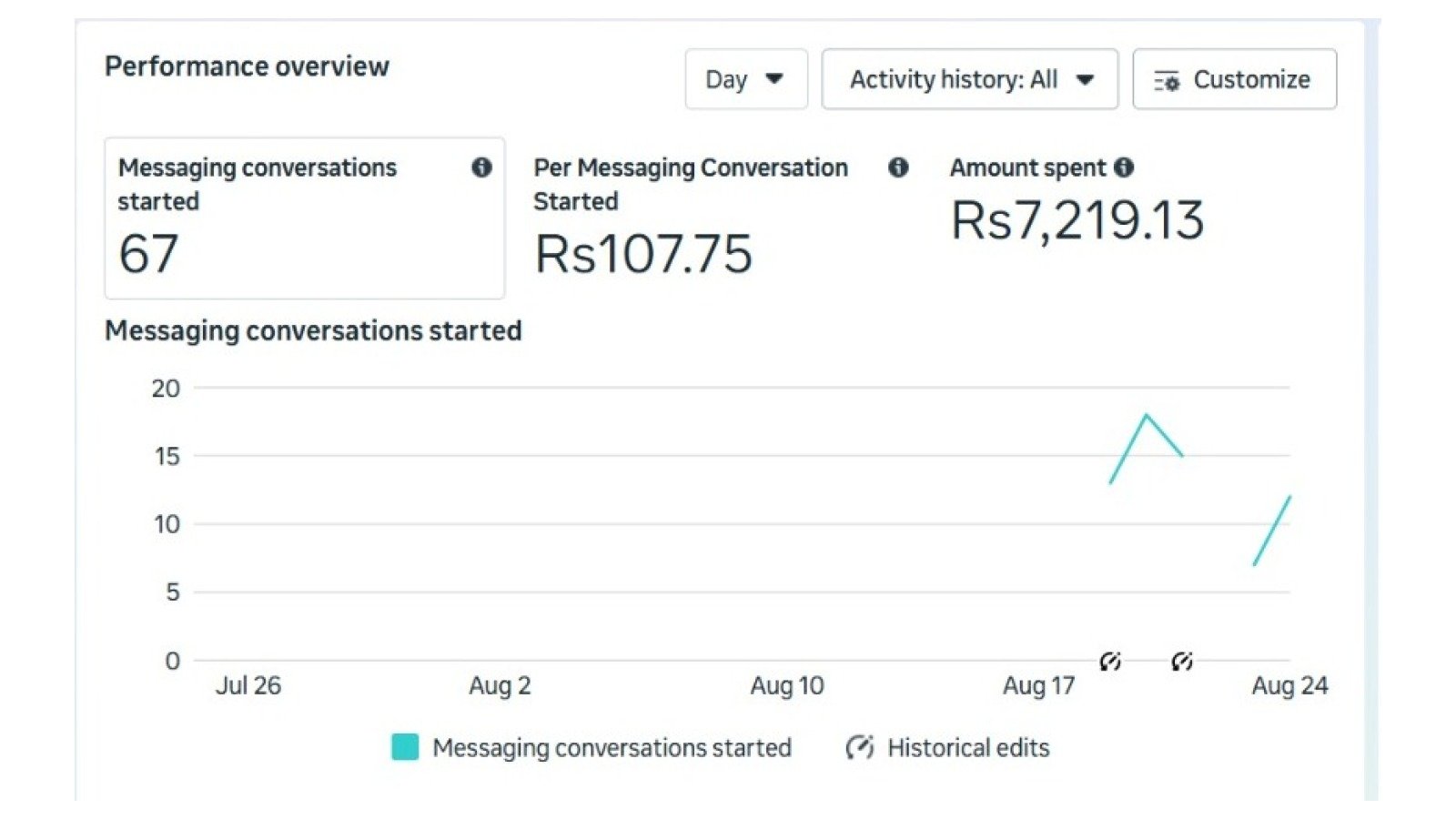
Task: Click the Aug 24 end of the chart line
Action: click(x=1289, y=497)
